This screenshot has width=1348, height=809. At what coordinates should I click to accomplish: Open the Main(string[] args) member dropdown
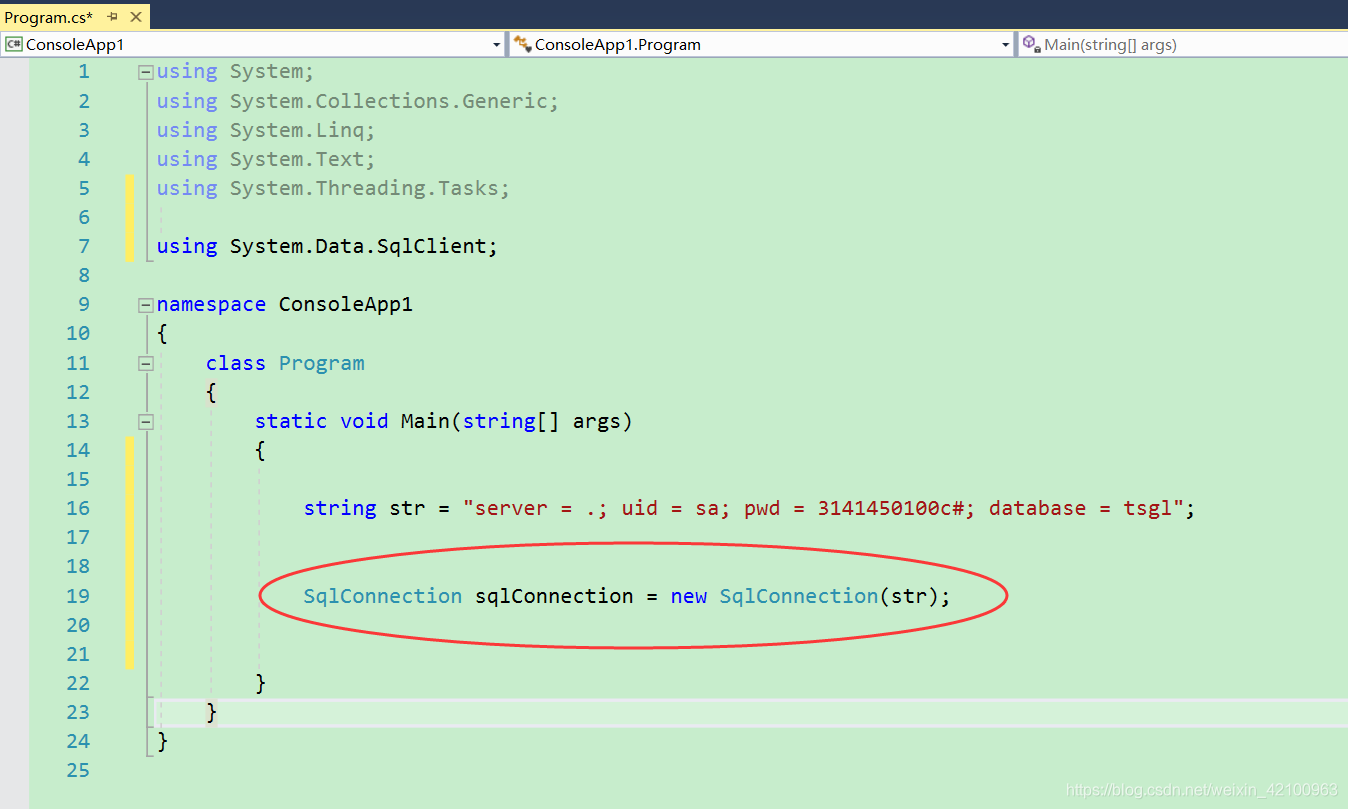coord(1183,45)
